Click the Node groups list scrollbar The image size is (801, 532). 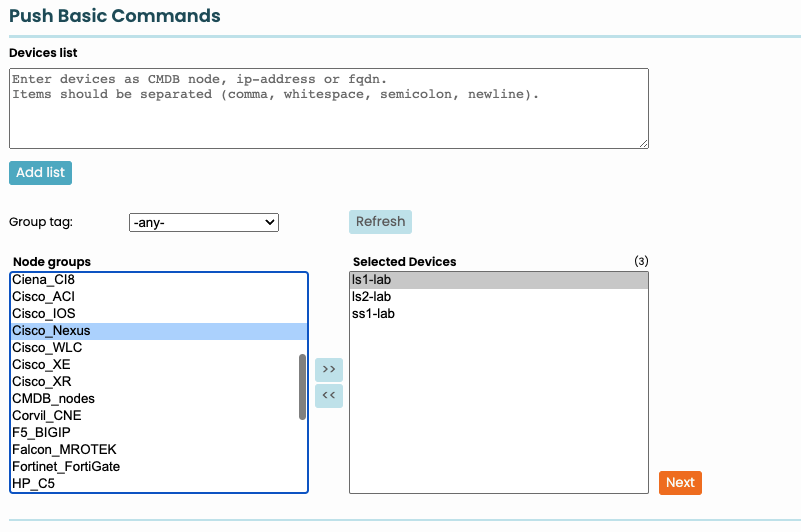coord(302,387)
